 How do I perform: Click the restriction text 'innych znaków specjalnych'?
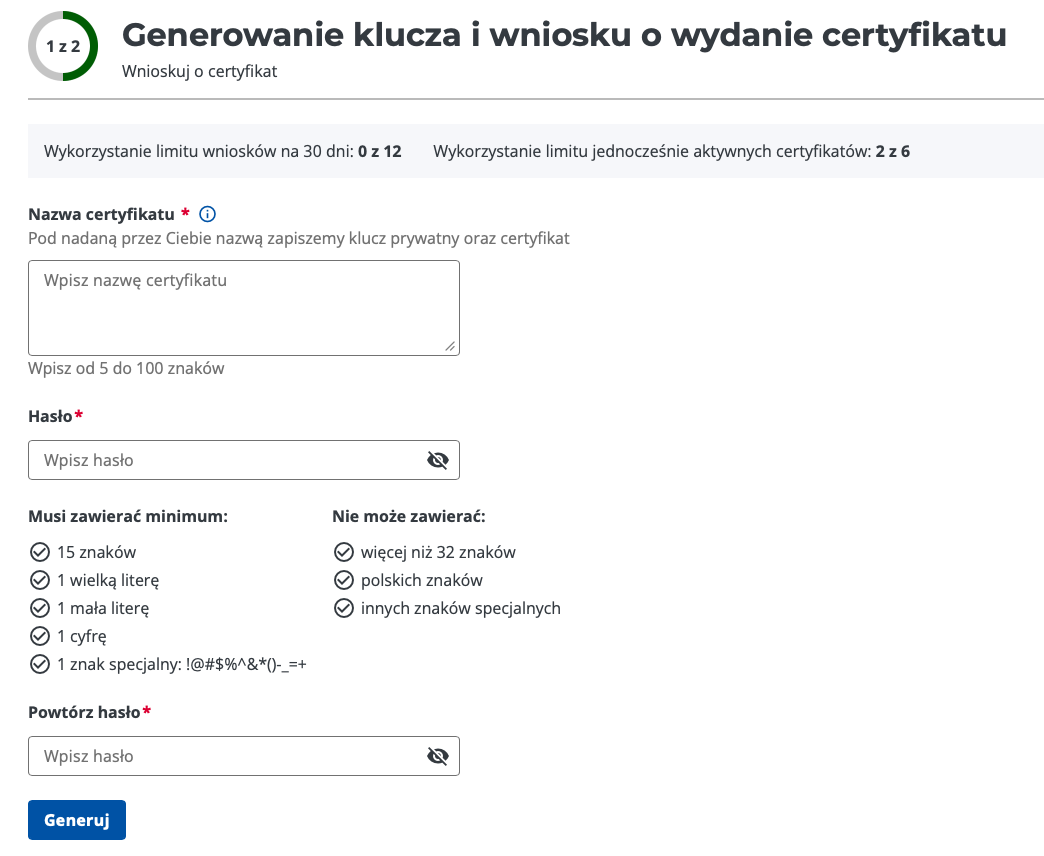pos(461,608)
